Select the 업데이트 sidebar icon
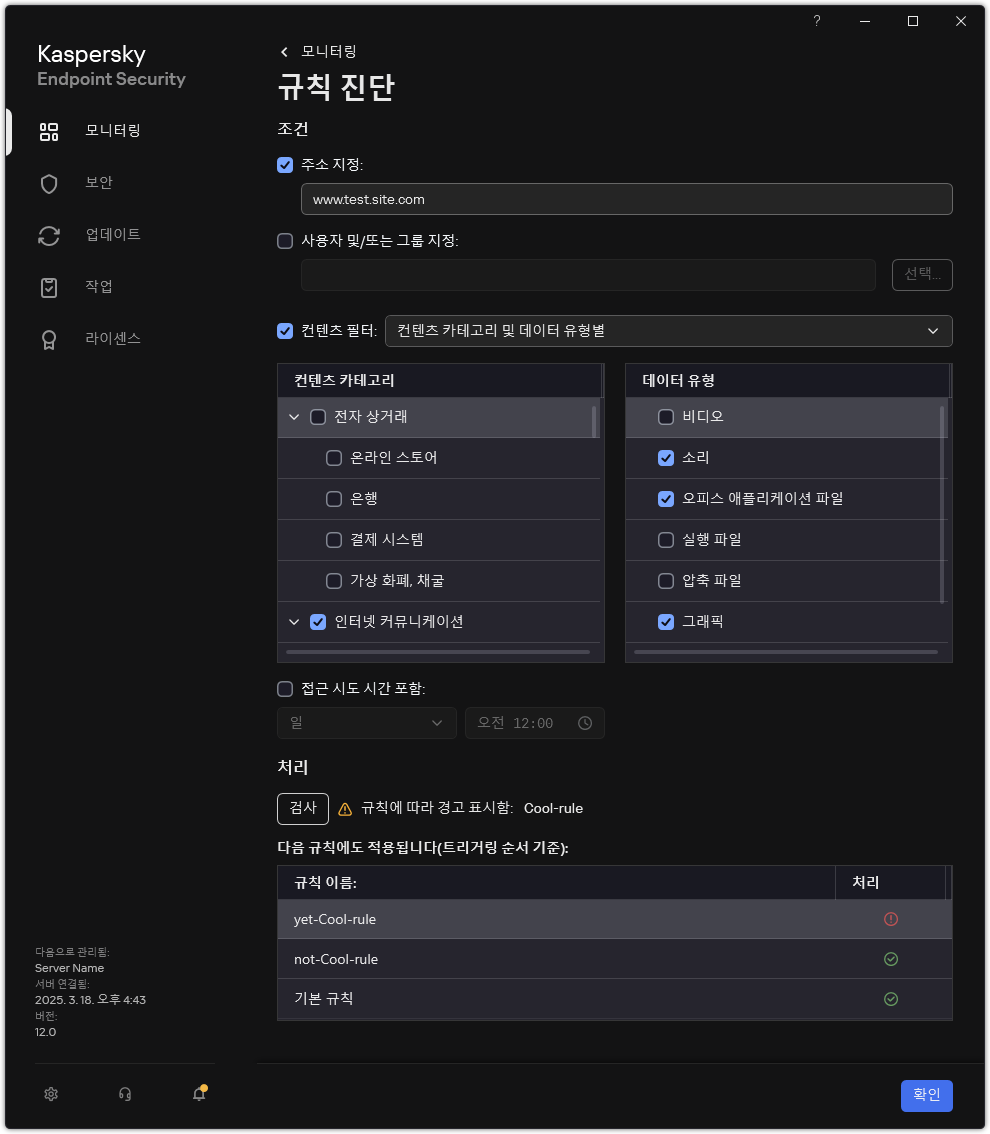990x1134 pixels. click(x=48, y=235)
